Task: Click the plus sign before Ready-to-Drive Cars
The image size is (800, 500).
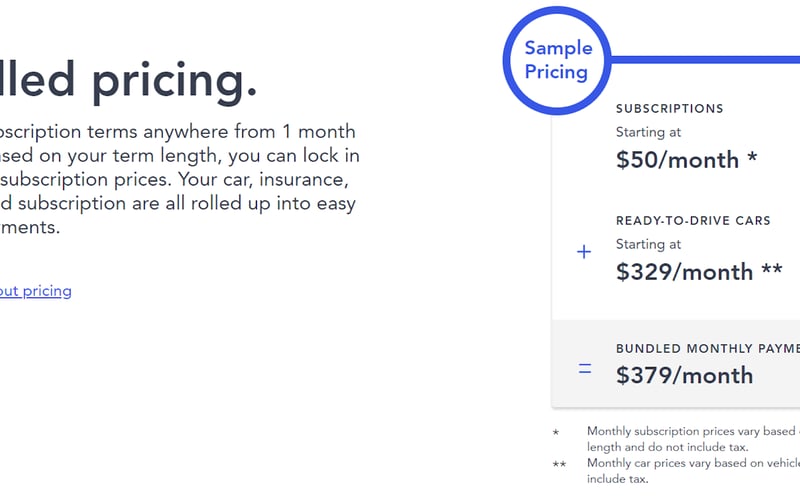Action: [x=585, y=252]
